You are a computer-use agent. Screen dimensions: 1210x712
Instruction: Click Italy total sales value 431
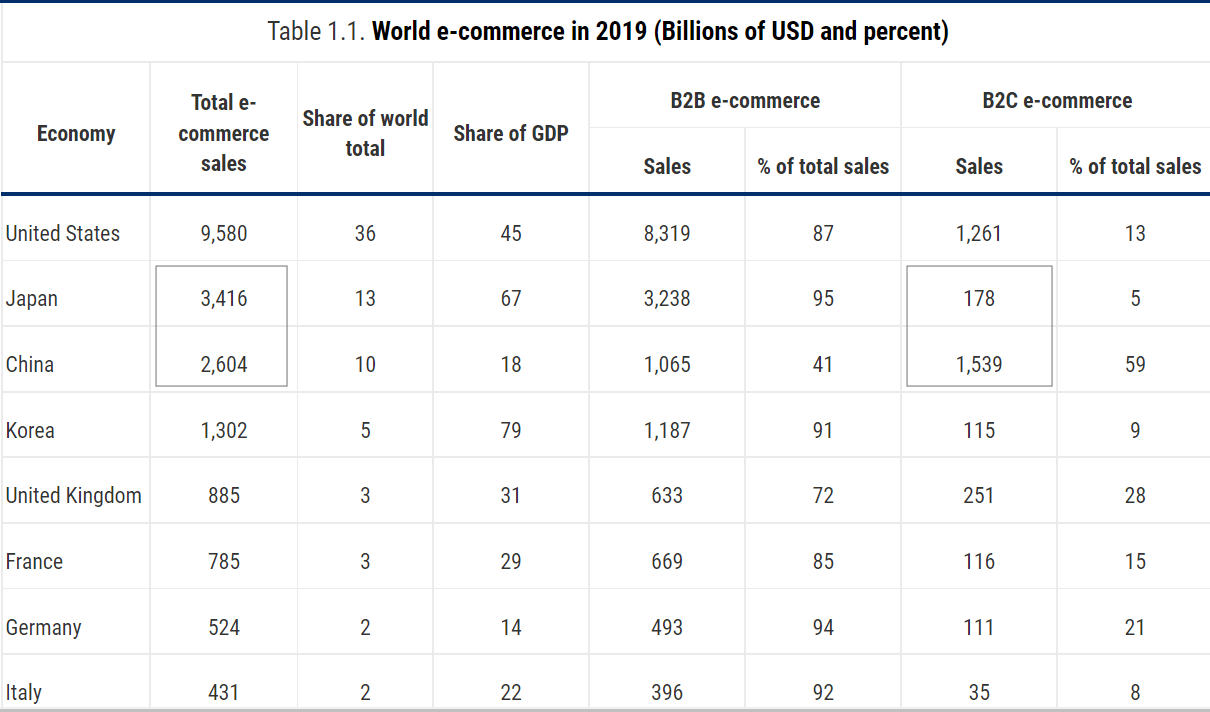pos(224,692)
